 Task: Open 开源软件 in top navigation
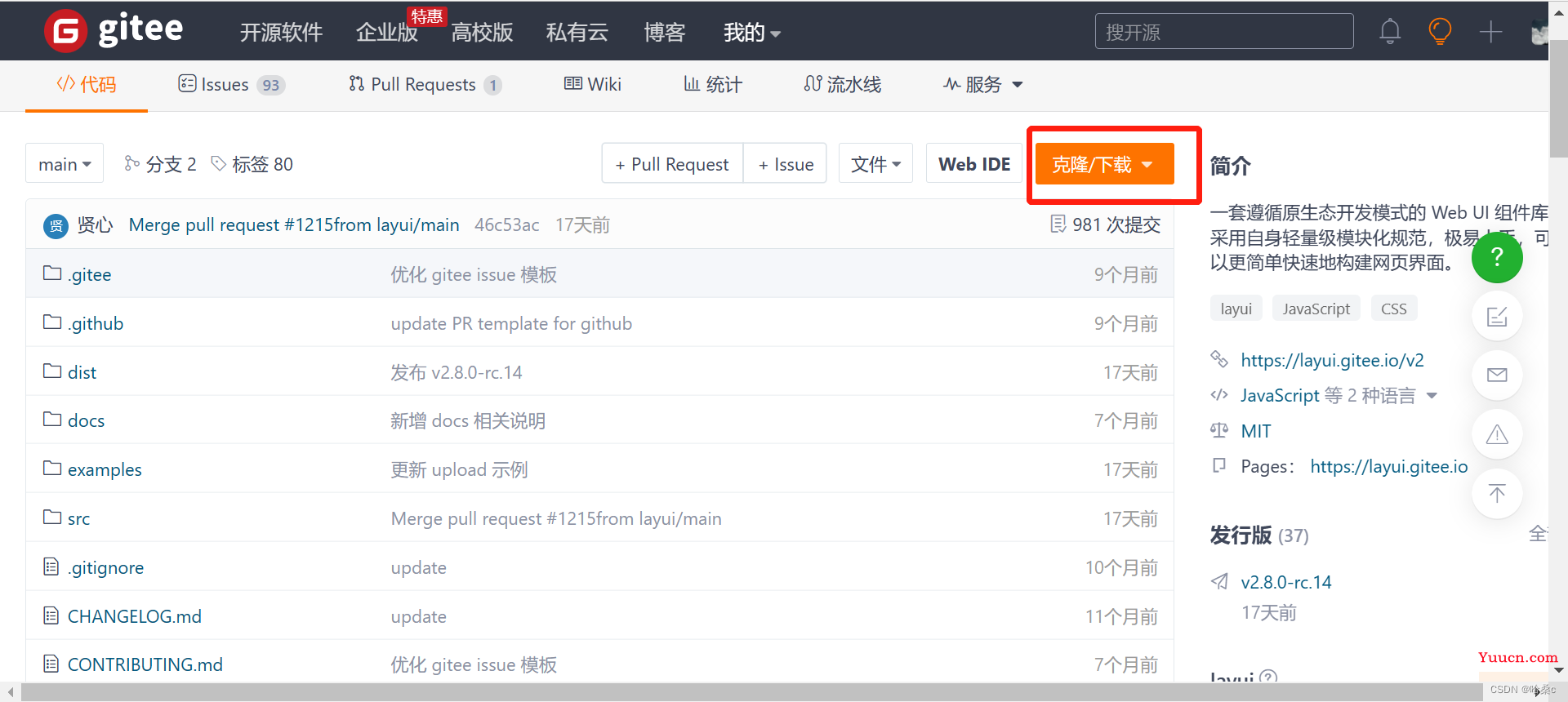coord(281,33)
